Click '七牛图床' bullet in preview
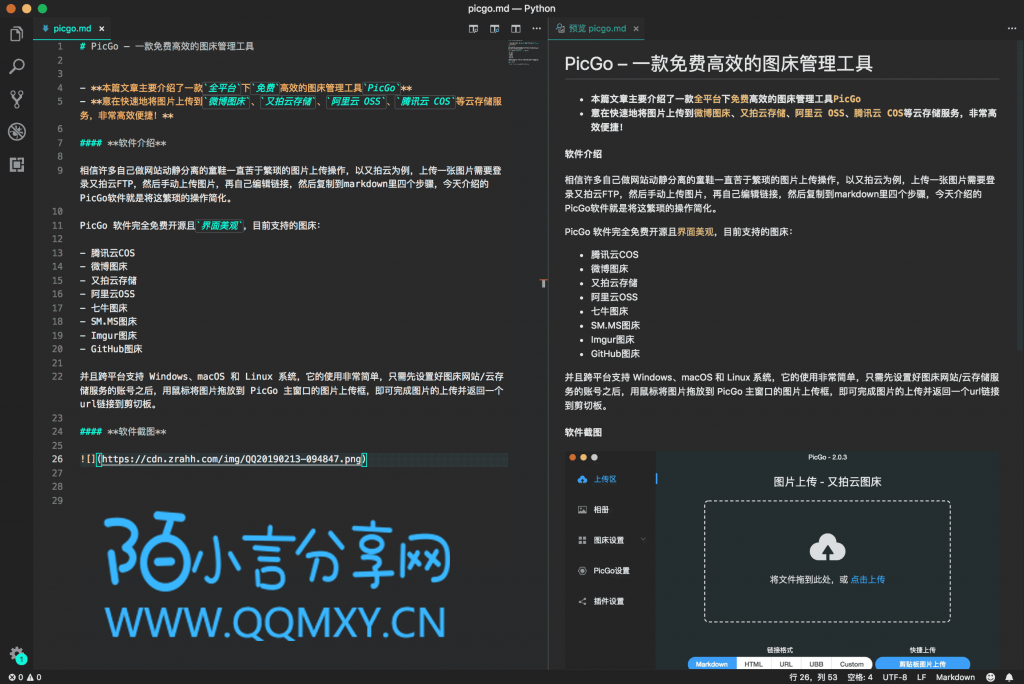 pyautogui.click(x=609, y=312)
